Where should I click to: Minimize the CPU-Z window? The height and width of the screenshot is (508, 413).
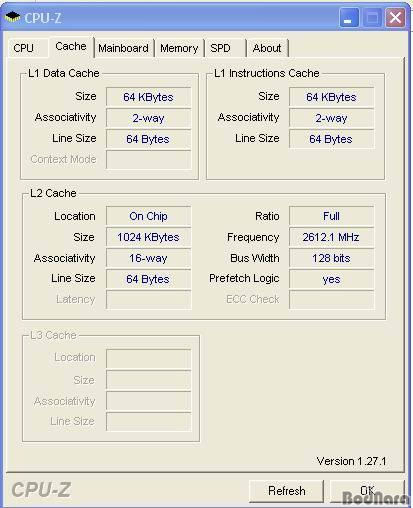(x=349, y=18)
